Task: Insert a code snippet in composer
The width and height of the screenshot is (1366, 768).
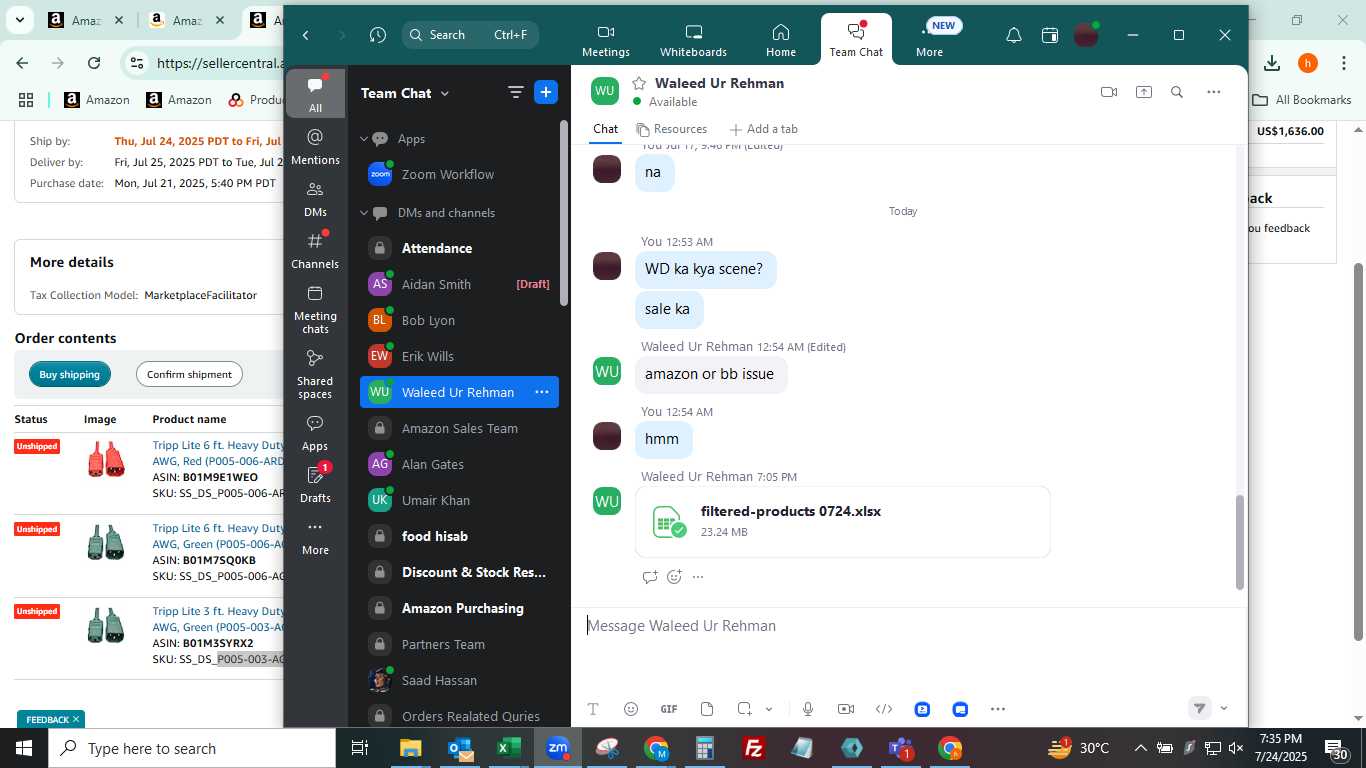Action: [884, 709]
